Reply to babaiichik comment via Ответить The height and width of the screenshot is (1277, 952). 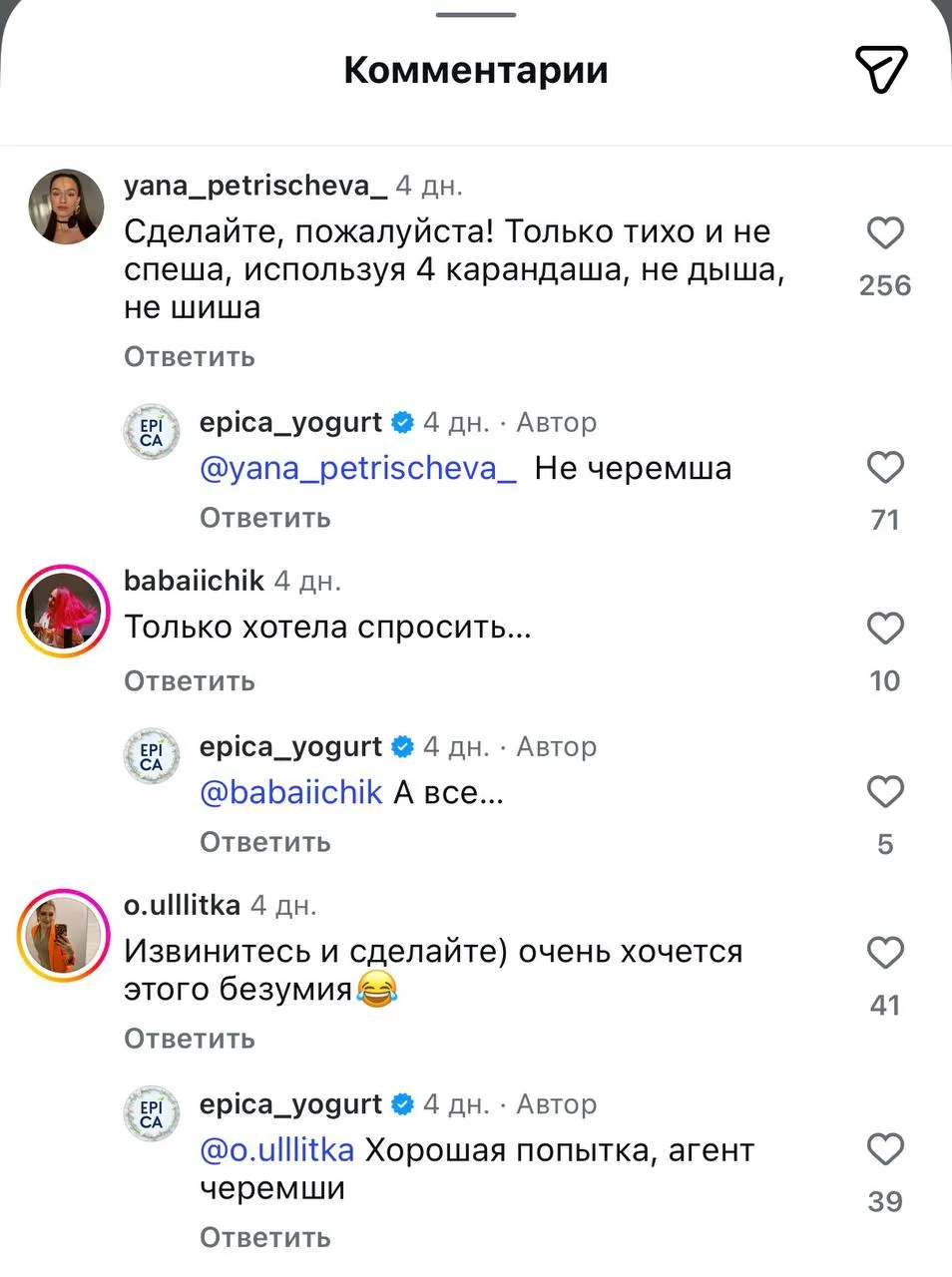click(190, 681)
